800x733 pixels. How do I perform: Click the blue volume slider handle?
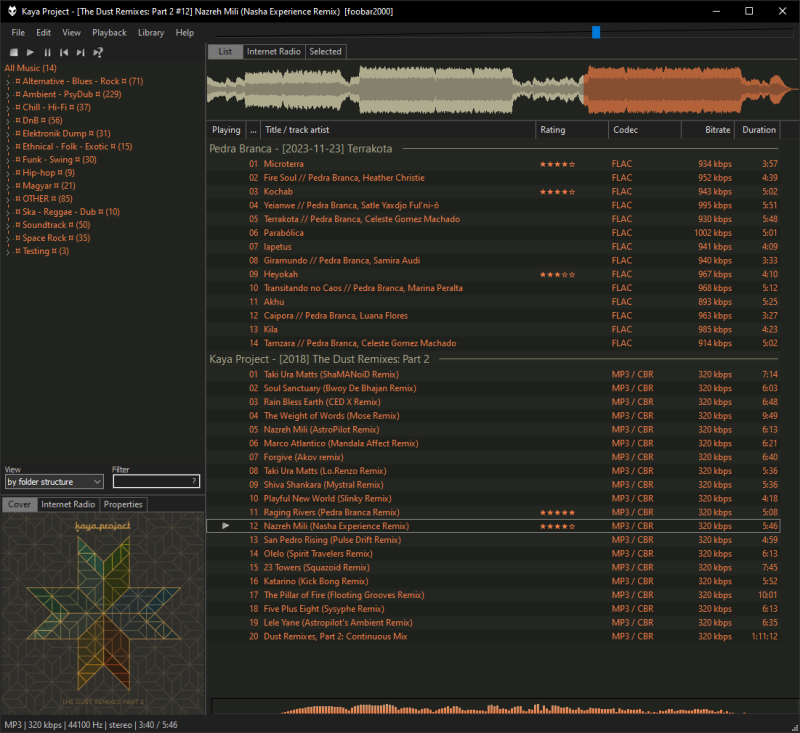596,32
